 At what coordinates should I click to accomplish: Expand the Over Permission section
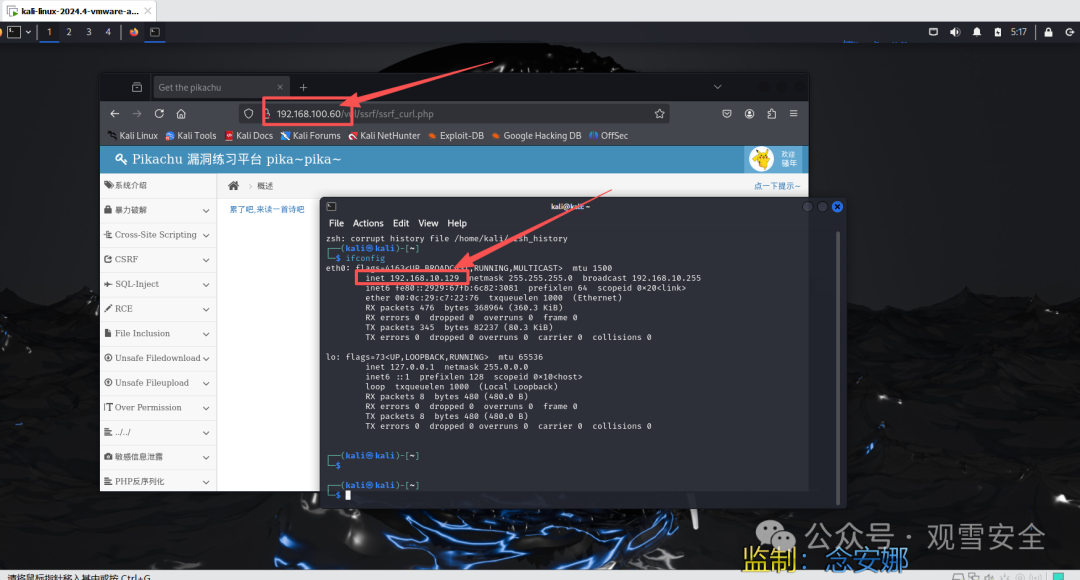158,408
